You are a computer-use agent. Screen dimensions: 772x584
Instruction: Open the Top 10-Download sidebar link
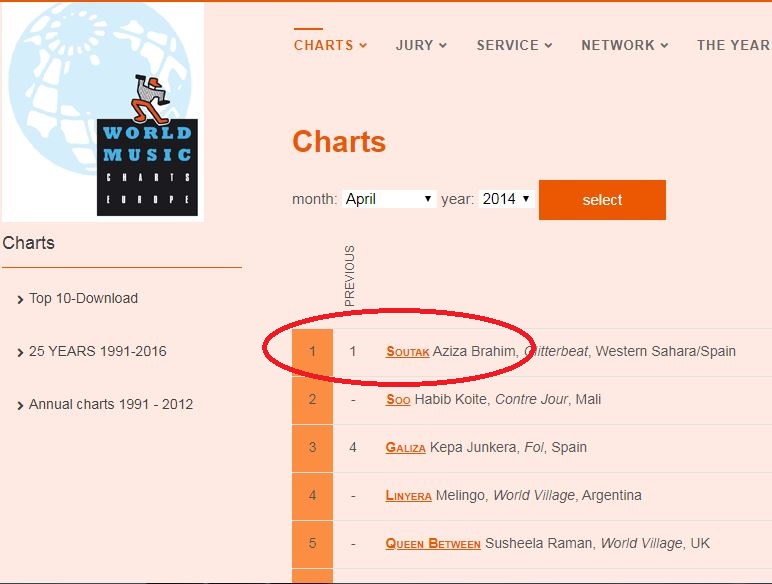[83, 298]
